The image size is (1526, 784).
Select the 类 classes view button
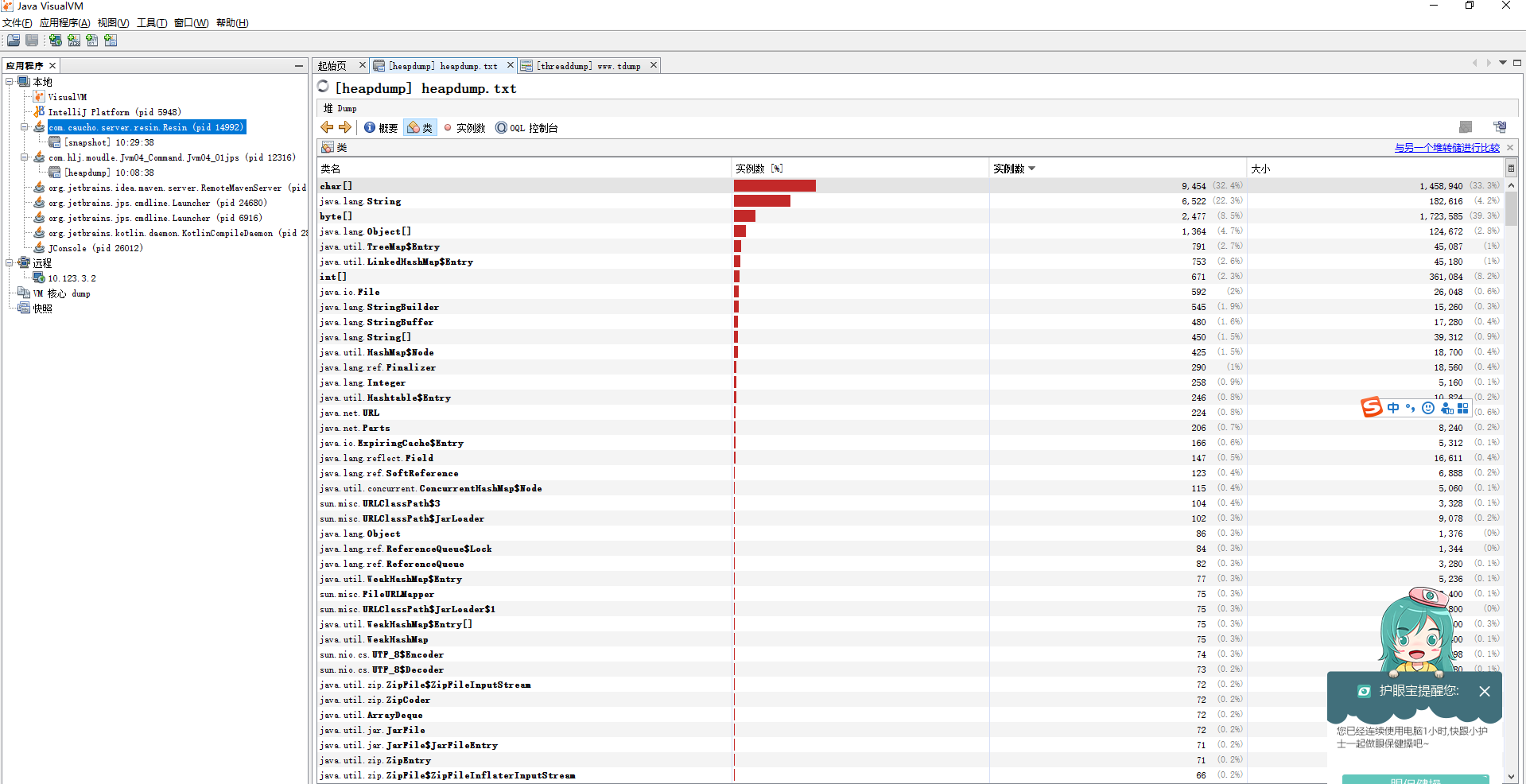pos(420,128)
